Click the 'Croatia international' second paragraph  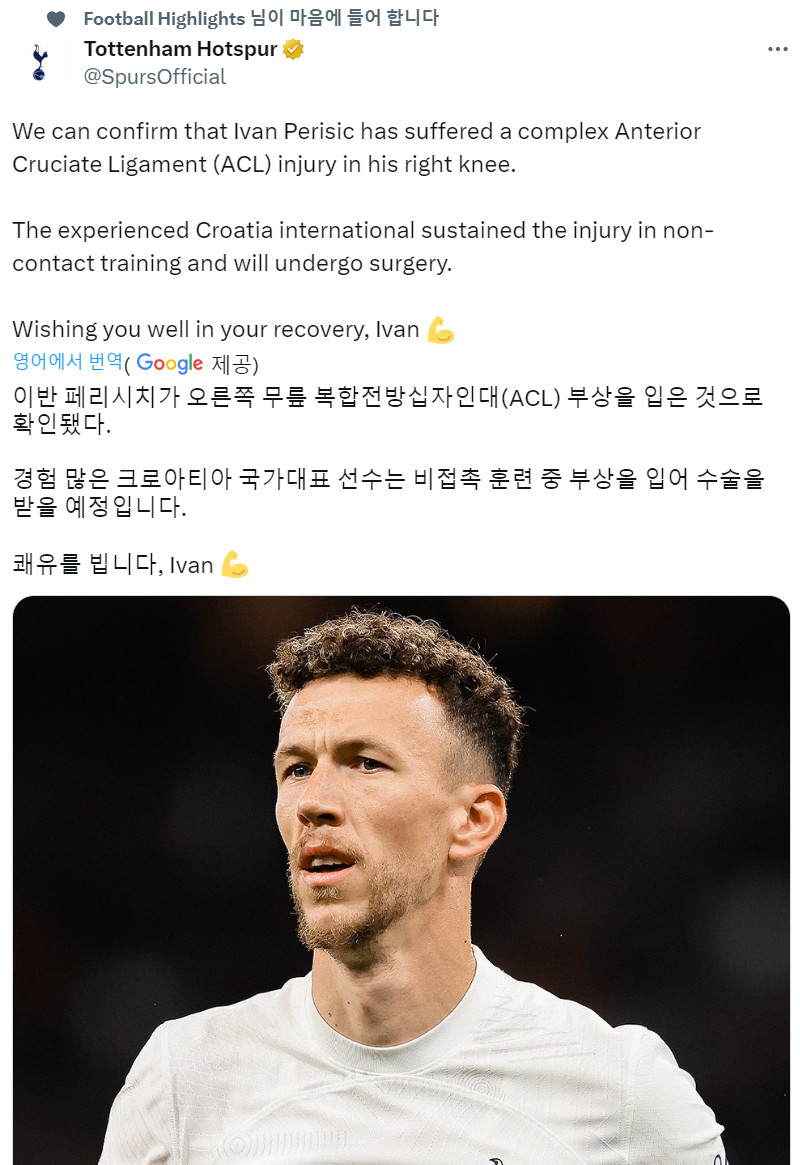[363, 247]
